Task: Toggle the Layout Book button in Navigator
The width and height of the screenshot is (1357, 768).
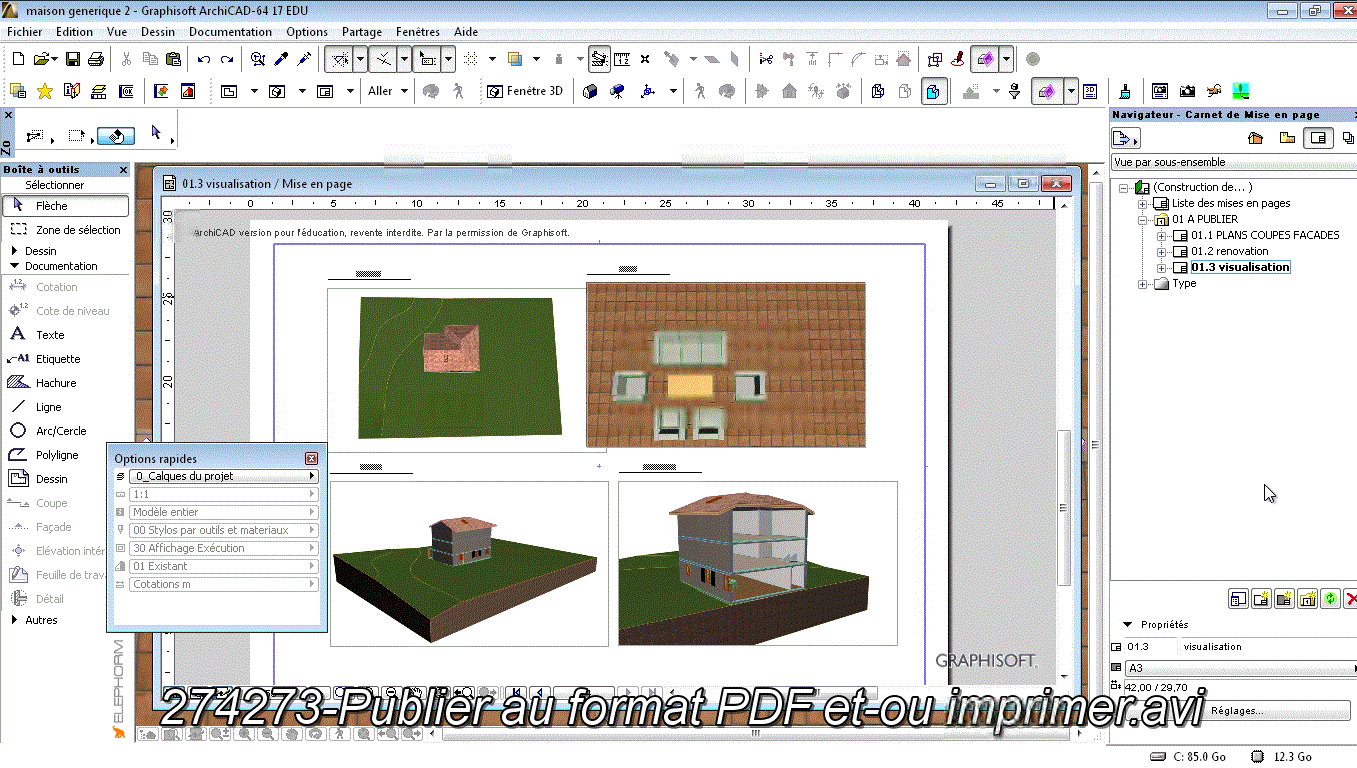Action: (x=1318, y=138)
